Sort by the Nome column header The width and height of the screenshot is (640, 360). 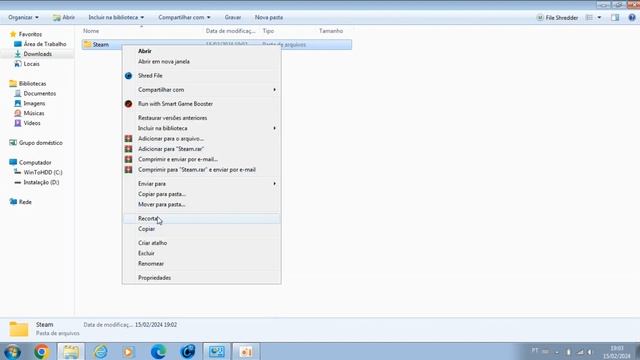(91, 31)
